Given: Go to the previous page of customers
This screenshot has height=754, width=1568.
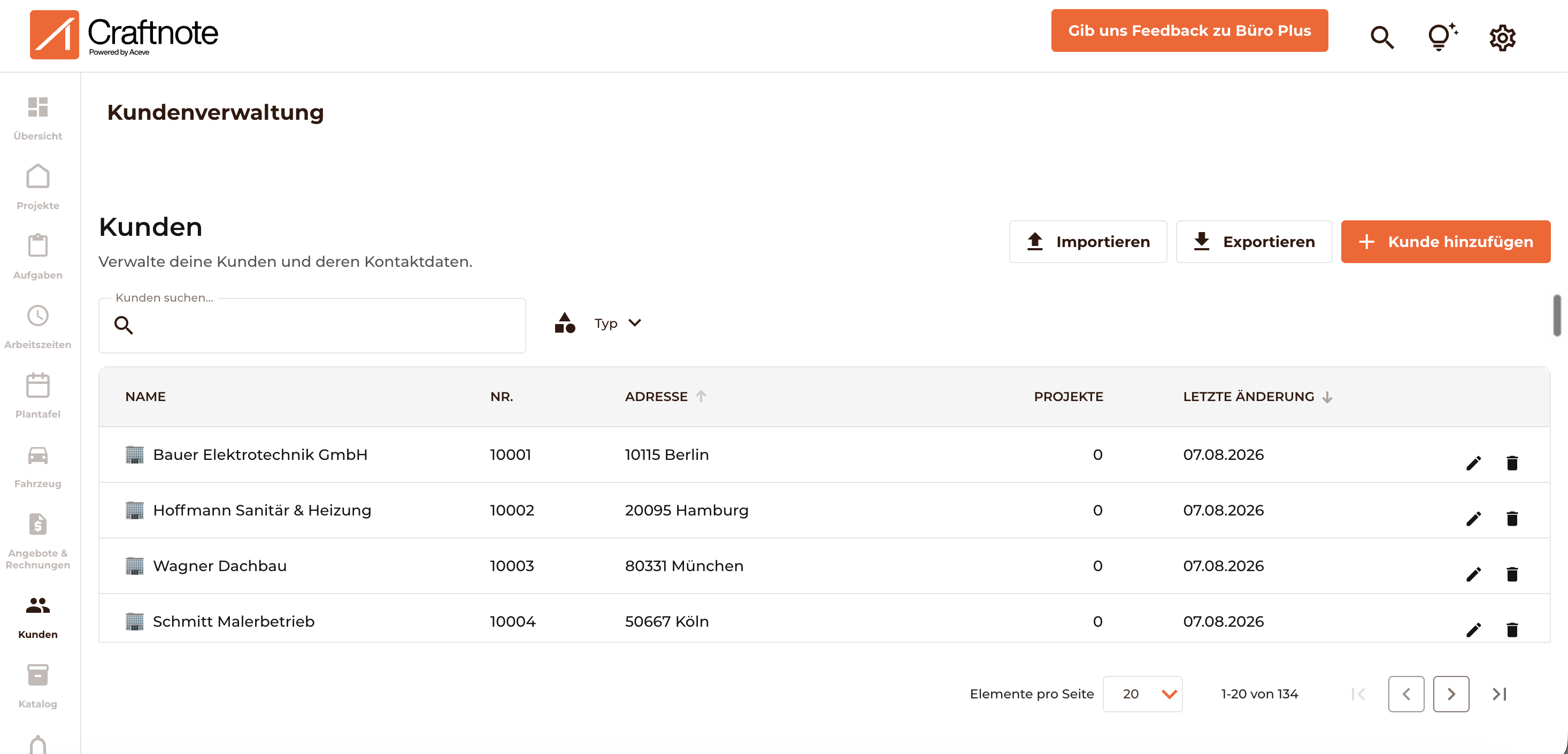Looking at the screenshot, I should point(1406,694).
